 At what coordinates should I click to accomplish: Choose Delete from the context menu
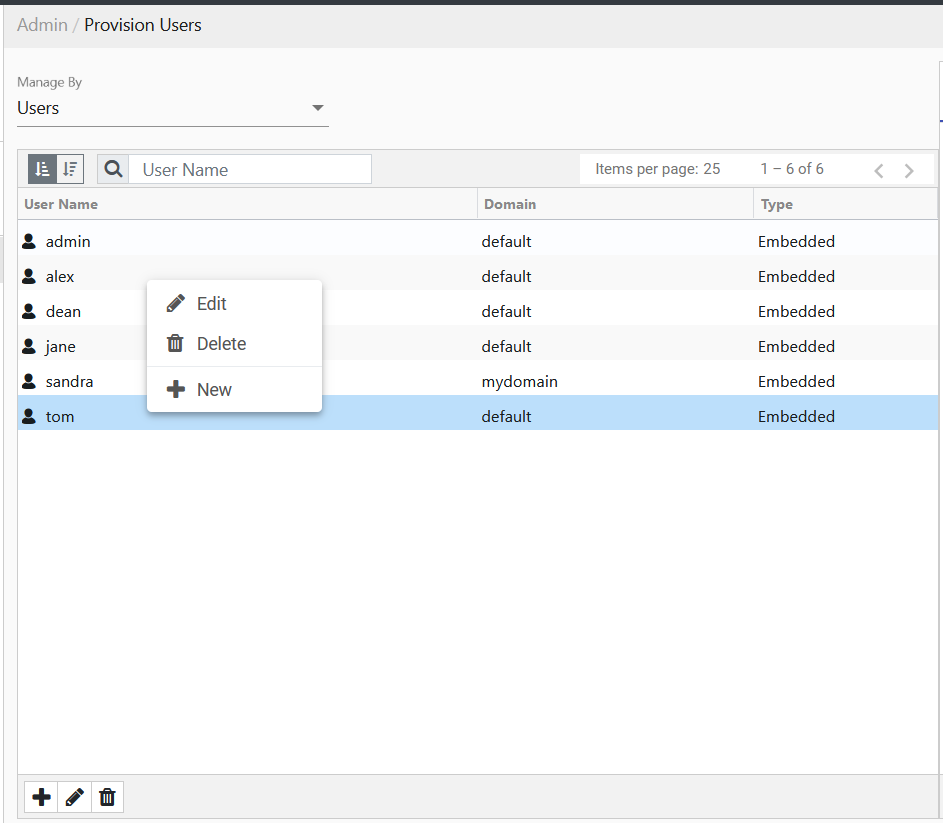235,344
